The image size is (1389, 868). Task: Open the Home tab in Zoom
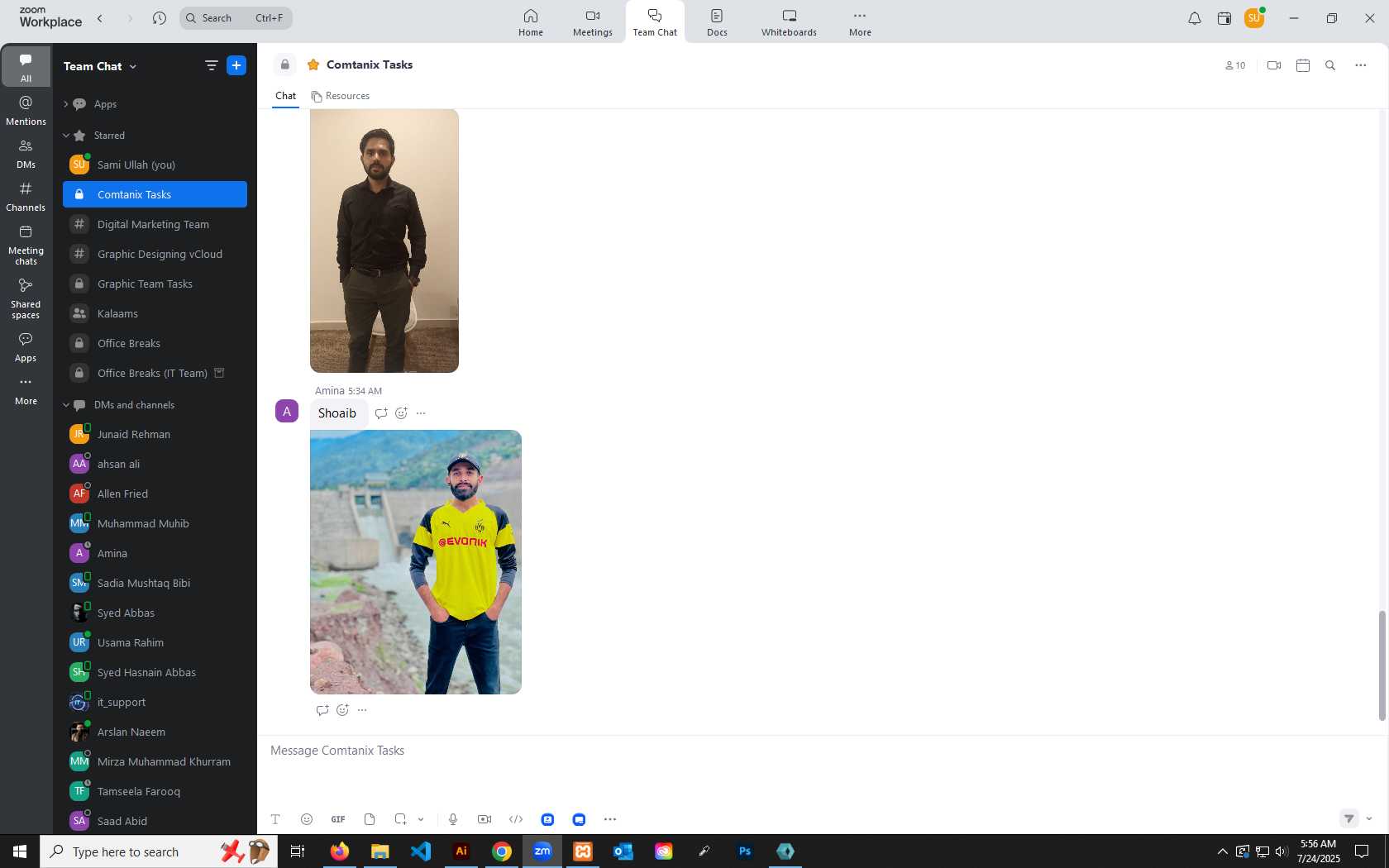(531, 22)
